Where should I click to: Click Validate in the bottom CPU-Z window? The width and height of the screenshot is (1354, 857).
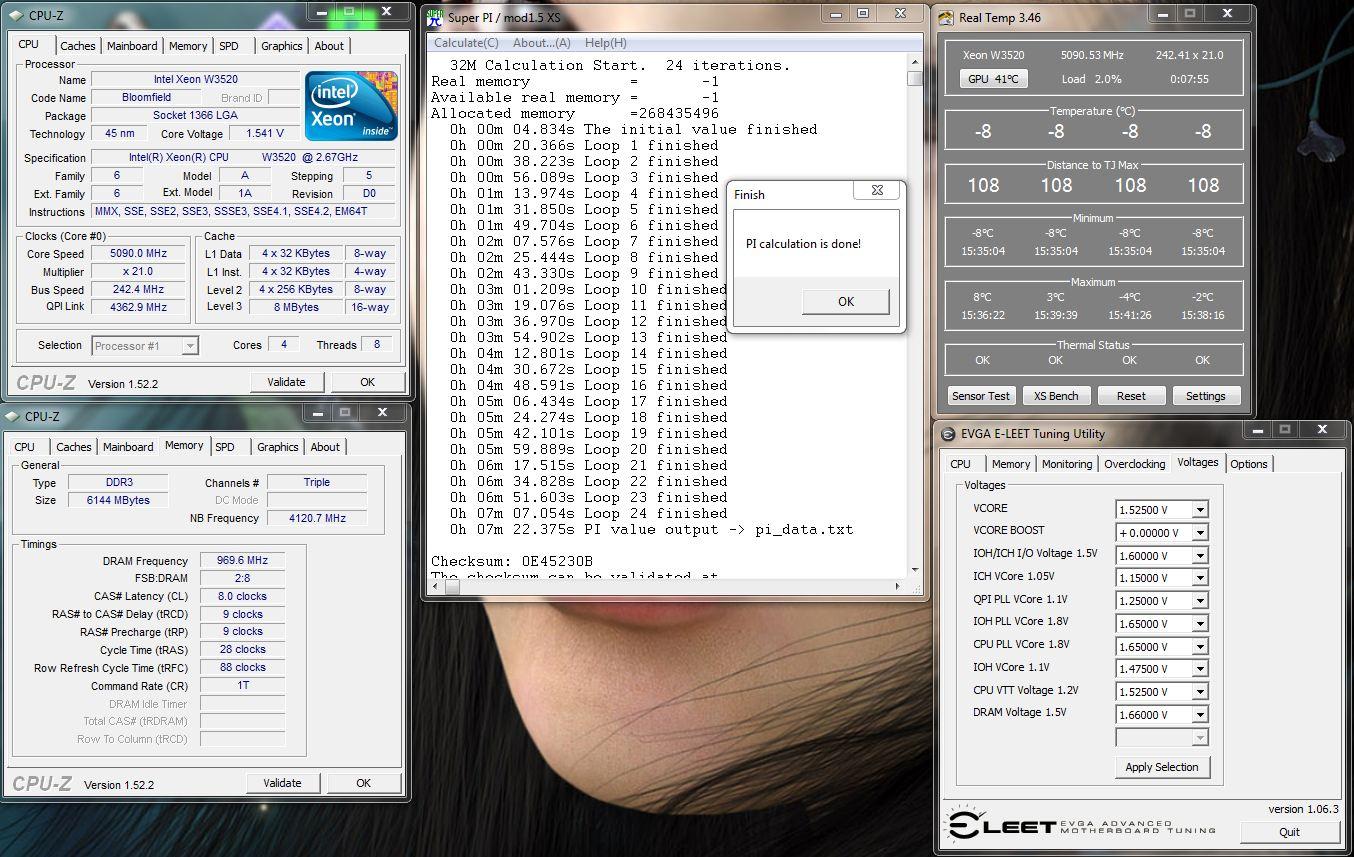tap(282, 783)
